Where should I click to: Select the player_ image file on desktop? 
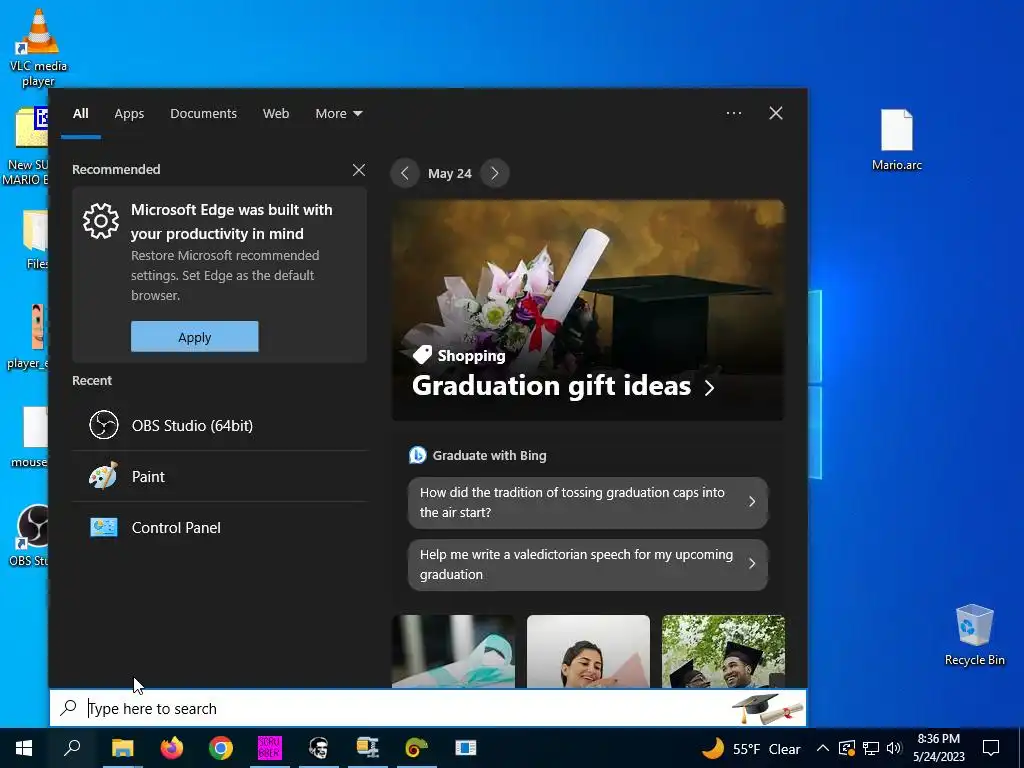[28, 336]
